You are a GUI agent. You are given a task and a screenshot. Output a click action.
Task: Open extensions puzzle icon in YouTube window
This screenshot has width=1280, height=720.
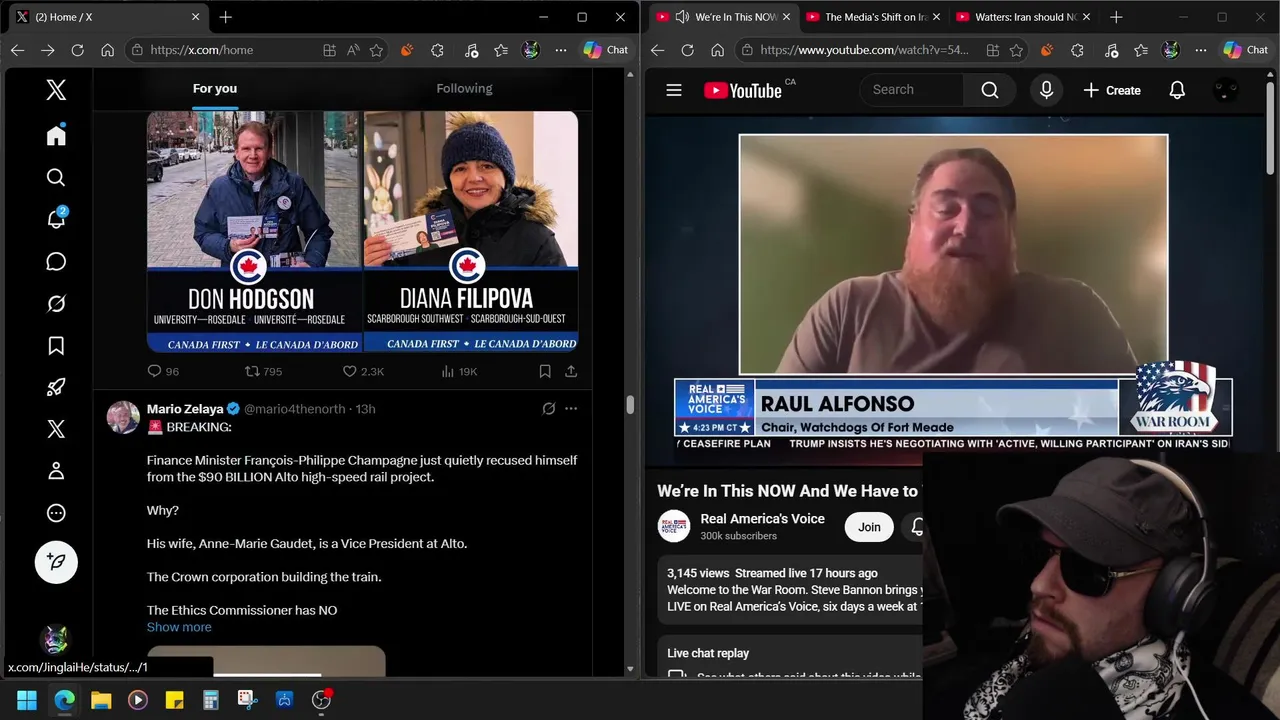pyautogui.click(x=1077, y=50)
